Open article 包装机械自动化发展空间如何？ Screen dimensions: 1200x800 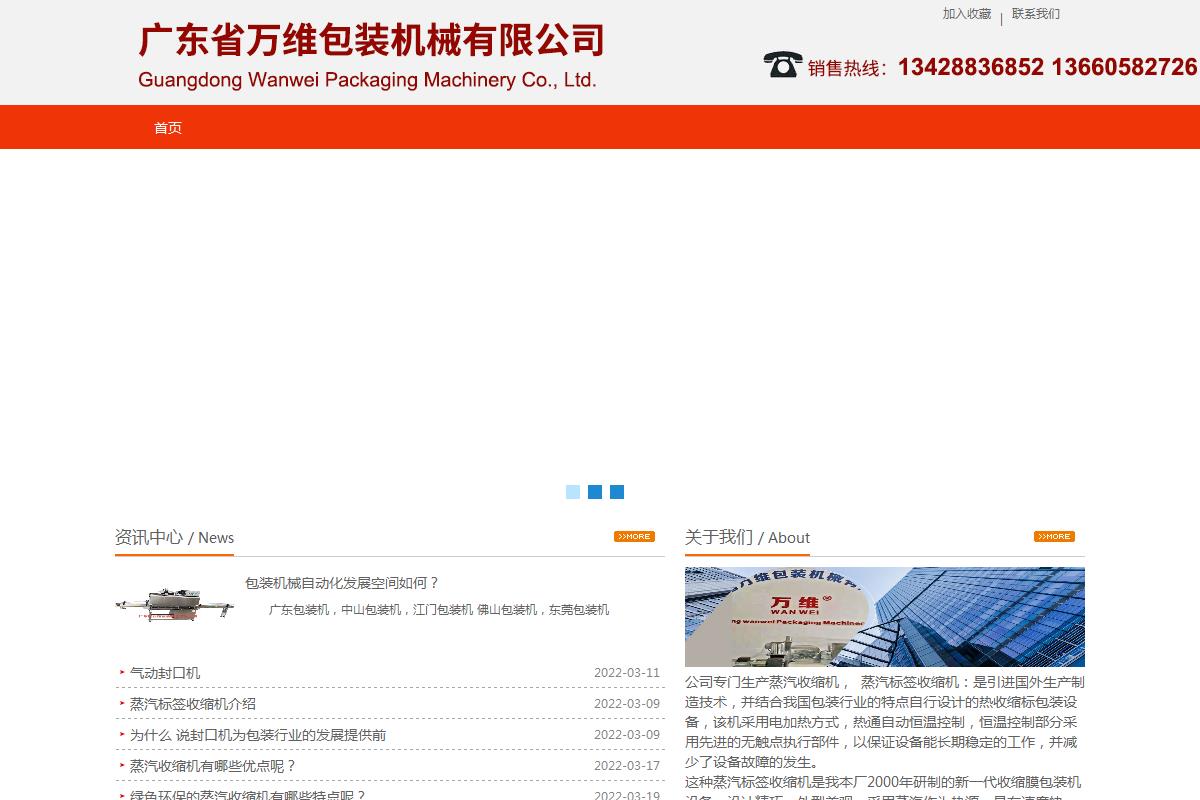point(342,583)
